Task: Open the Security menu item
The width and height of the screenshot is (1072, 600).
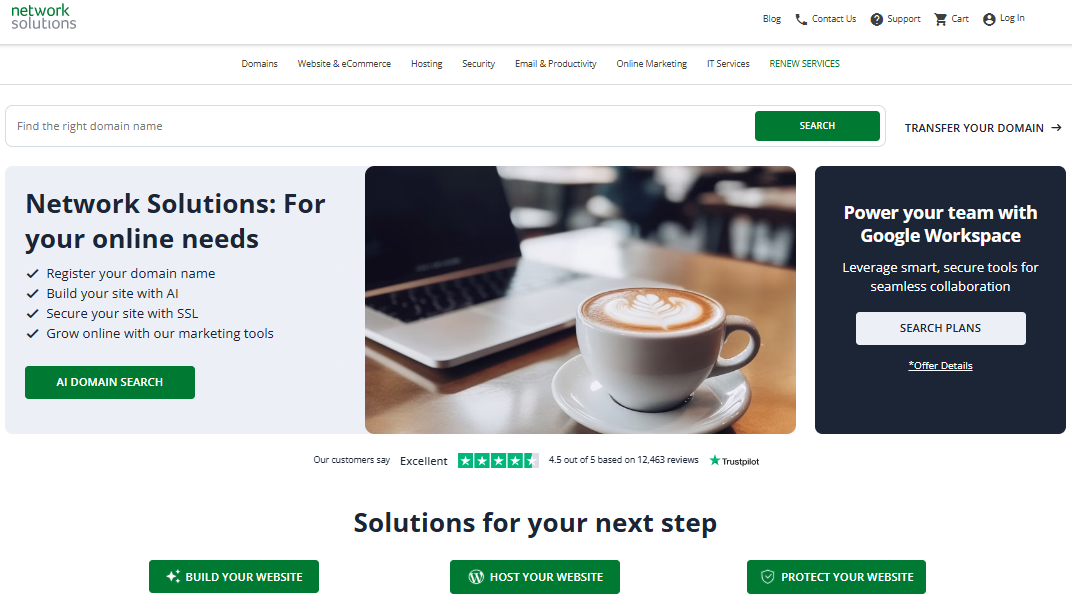Action: [479, 64]
